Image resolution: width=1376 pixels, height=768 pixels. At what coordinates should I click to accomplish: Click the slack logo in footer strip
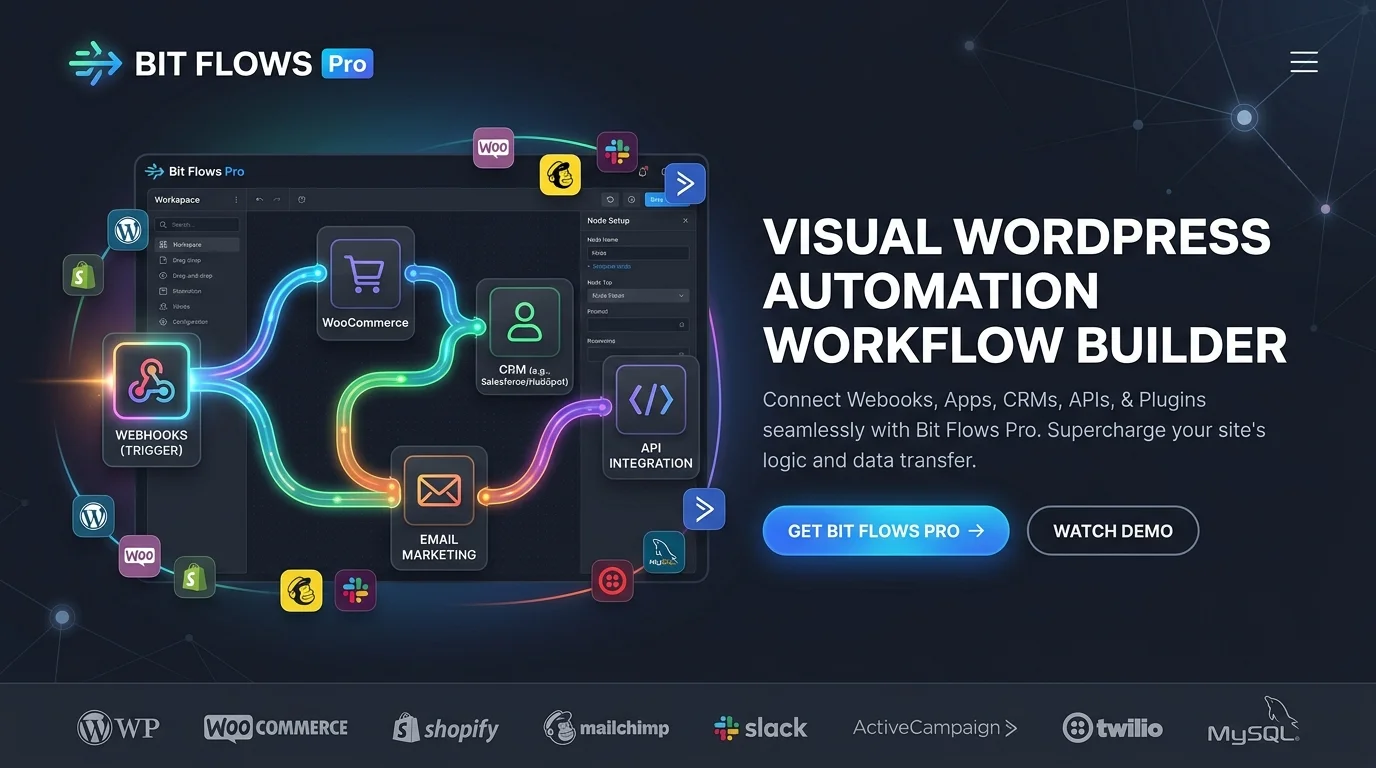[761, 728]
